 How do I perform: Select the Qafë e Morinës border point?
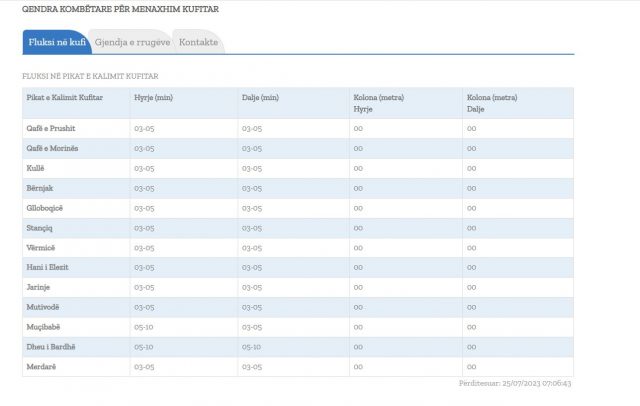click(52, 149)
